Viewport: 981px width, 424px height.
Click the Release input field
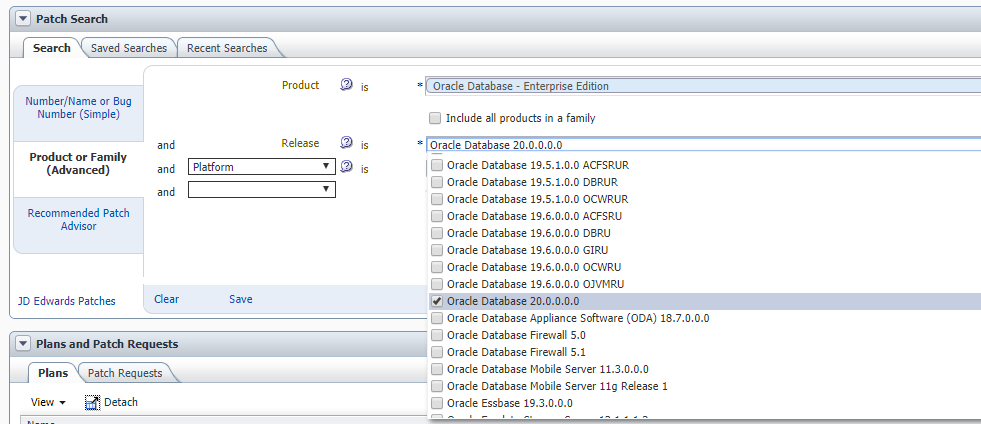pyautogui.click(x=703, y=145)
